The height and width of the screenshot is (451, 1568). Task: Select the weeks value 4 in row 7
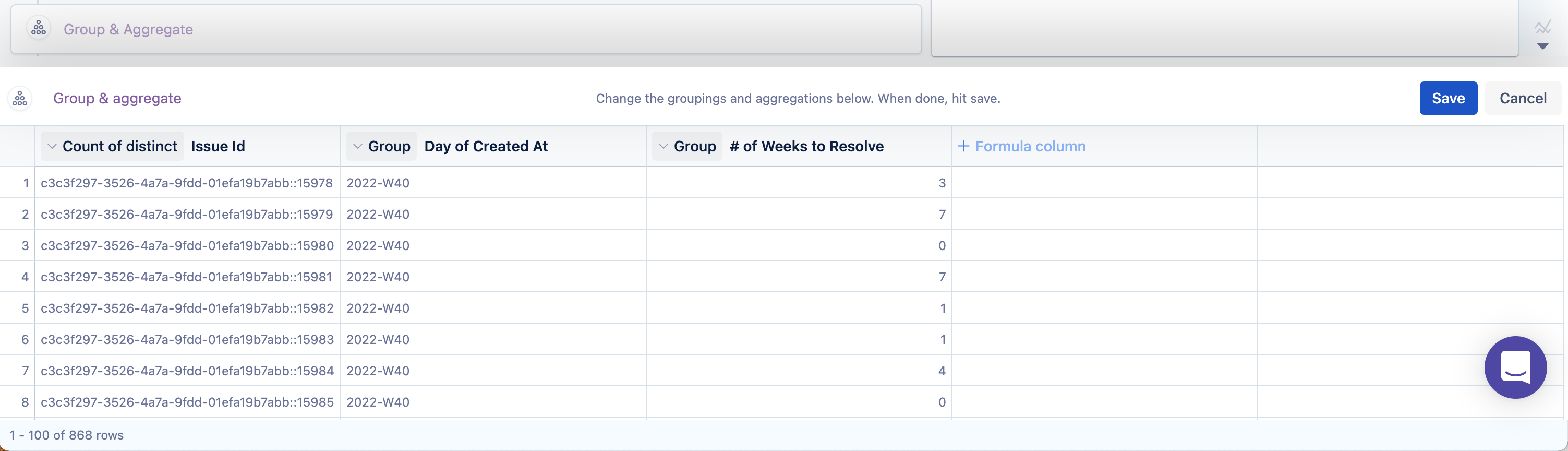click(x=941, y=371)
